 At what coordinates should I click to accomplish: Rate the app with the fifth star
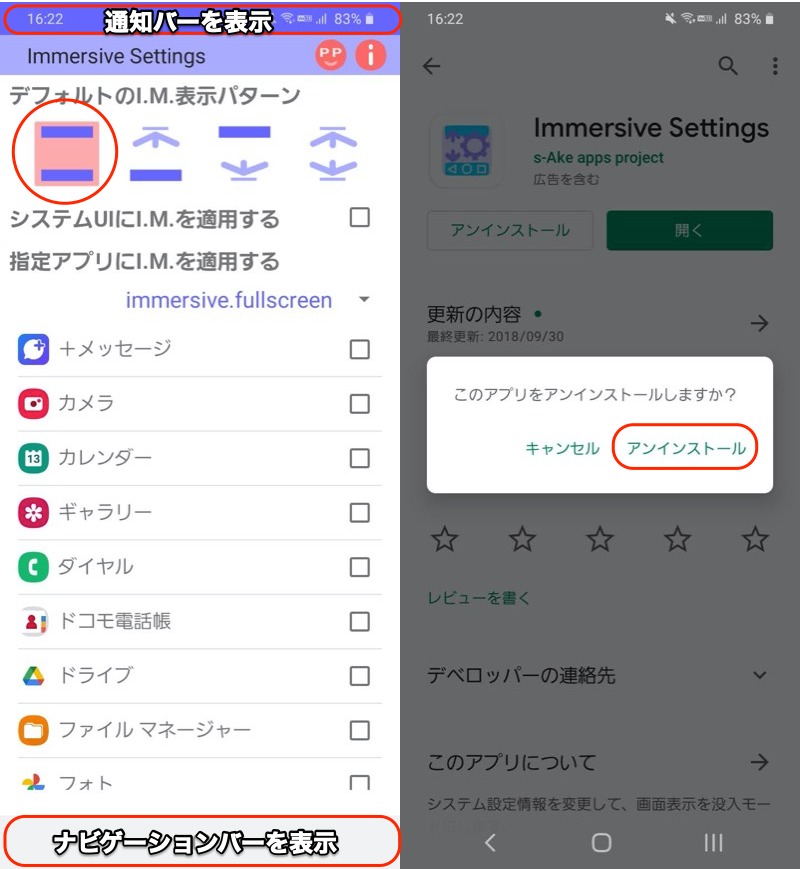click(x=755, y=539)
